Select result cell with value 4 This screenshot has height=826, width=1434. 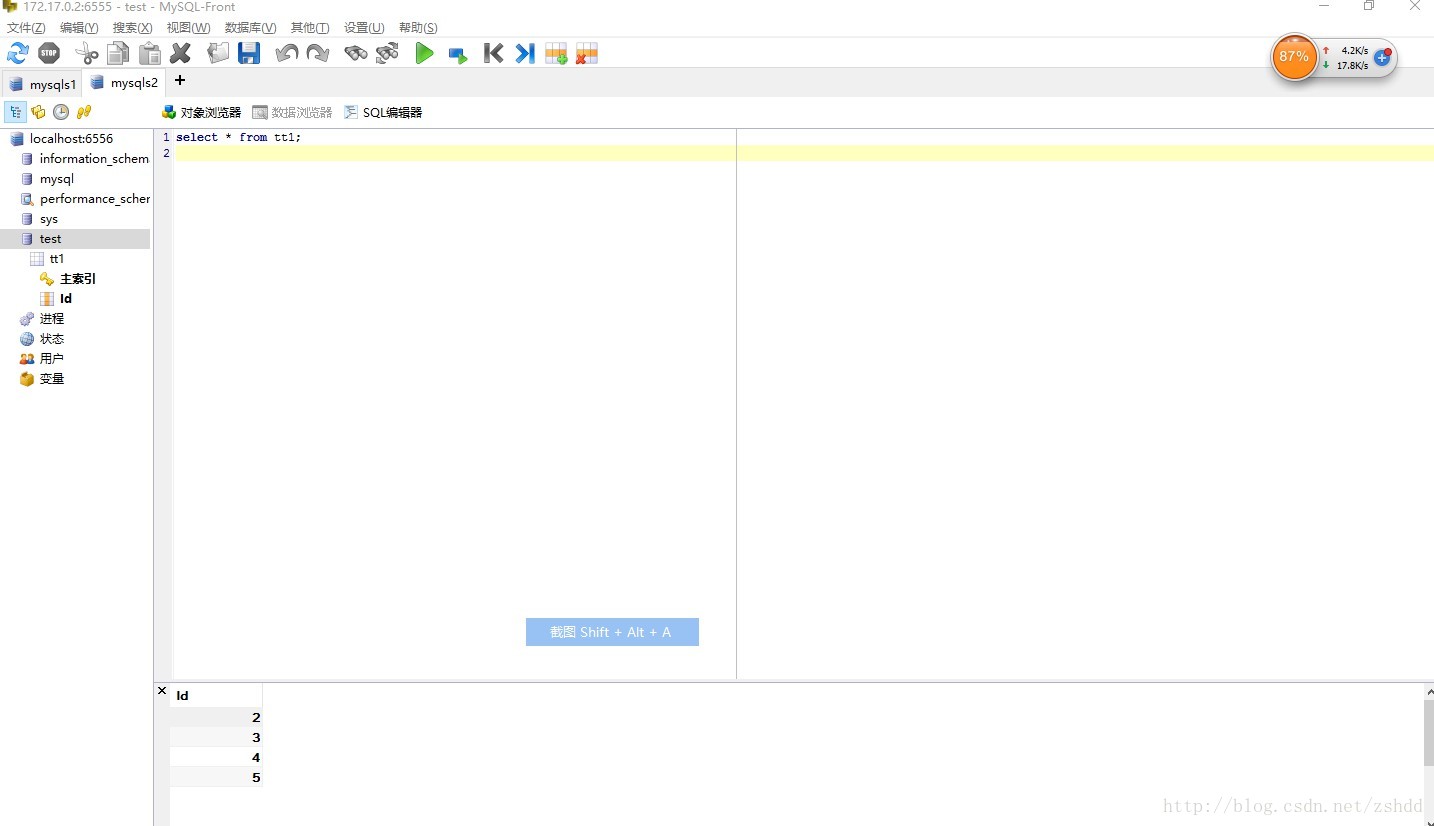(x=216, y=757)
